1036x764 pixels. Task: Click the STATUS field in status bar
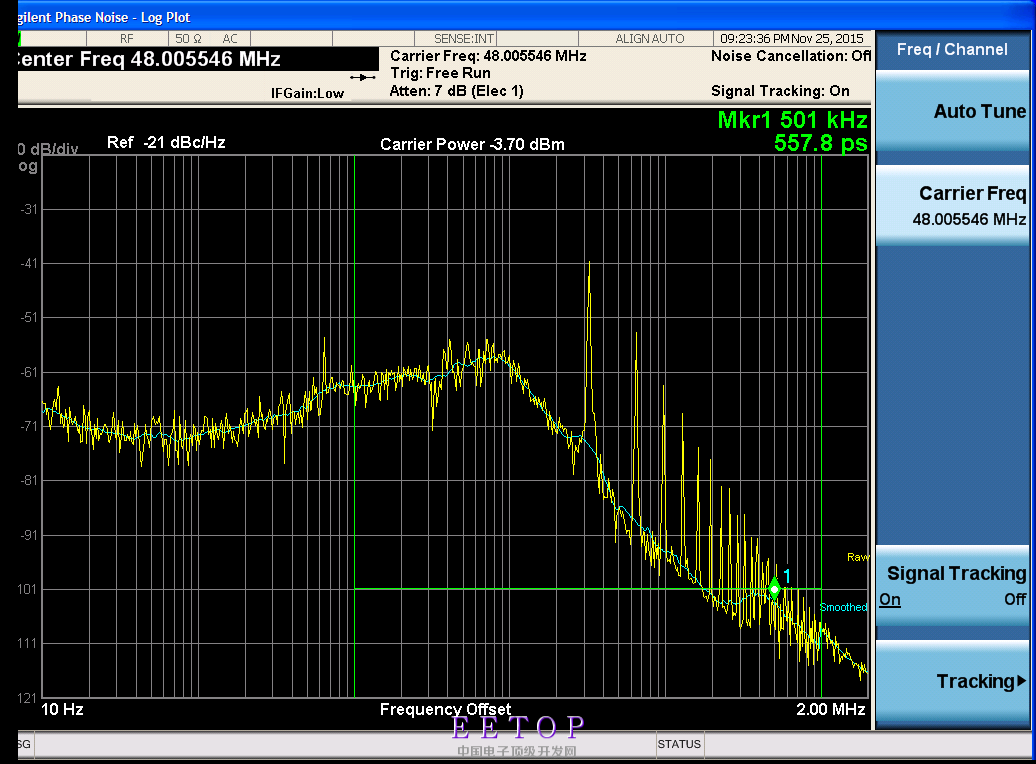pos(679,744)
